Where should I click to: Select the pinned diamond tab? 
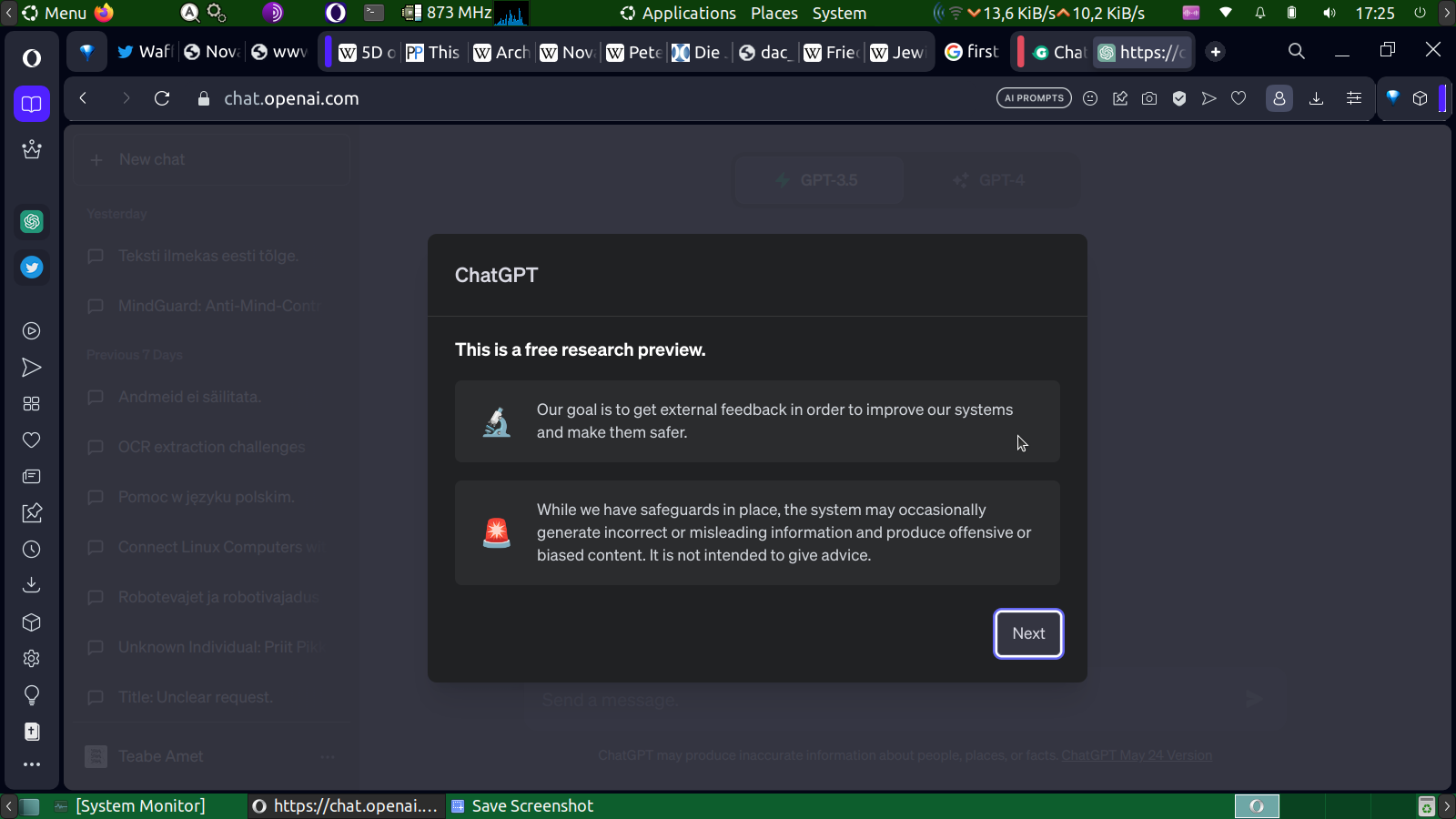click(x=86, y=52)
